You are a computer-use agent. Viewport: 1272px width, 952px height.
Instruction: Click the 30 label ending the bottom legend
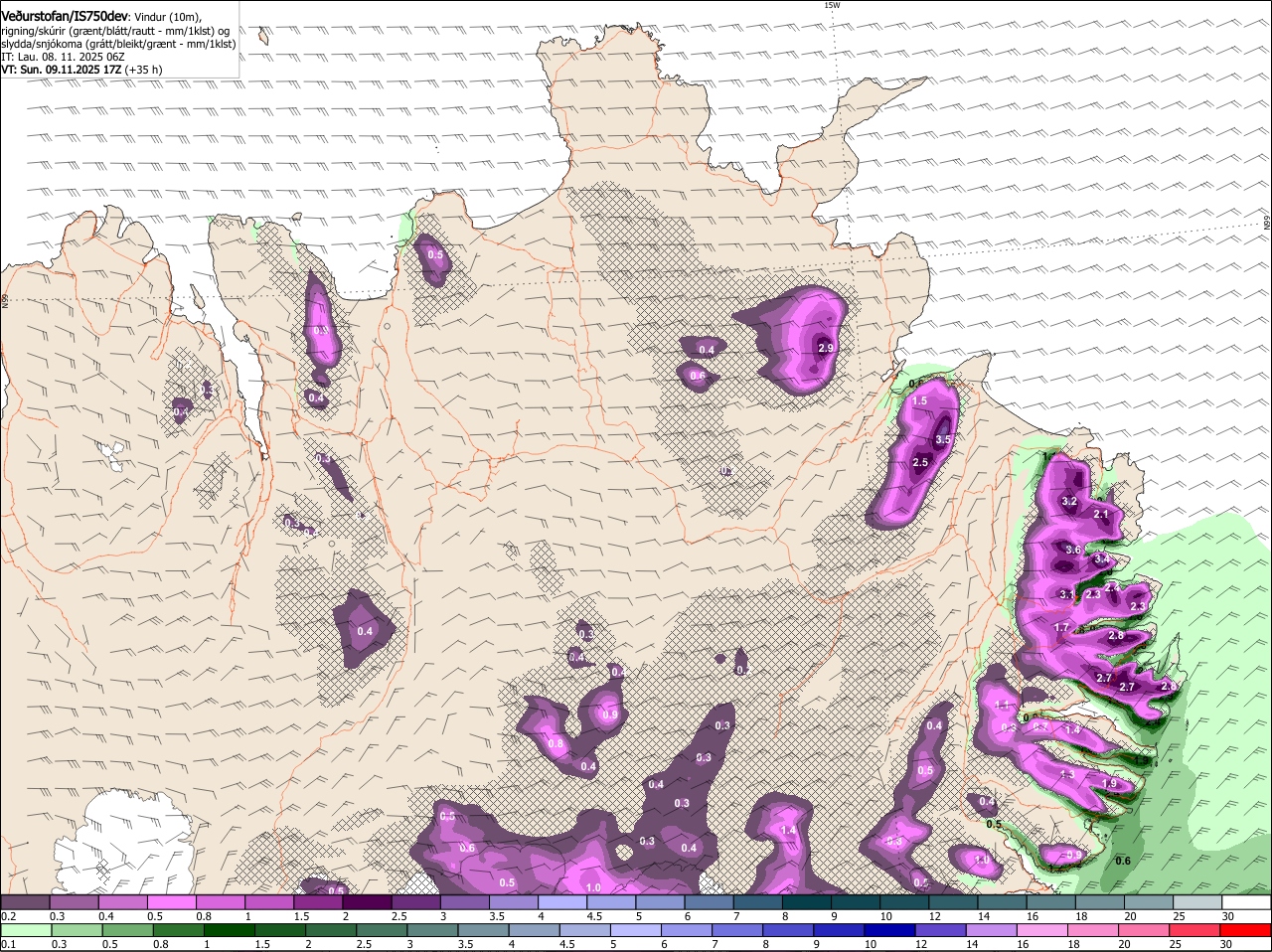click(x=1226, y=944)
